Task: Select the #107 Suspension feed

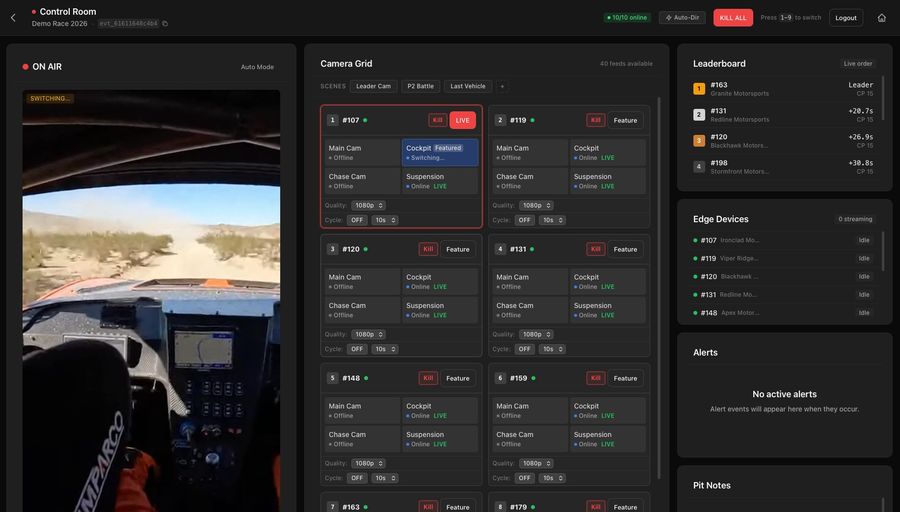Action: coord(440,181)
